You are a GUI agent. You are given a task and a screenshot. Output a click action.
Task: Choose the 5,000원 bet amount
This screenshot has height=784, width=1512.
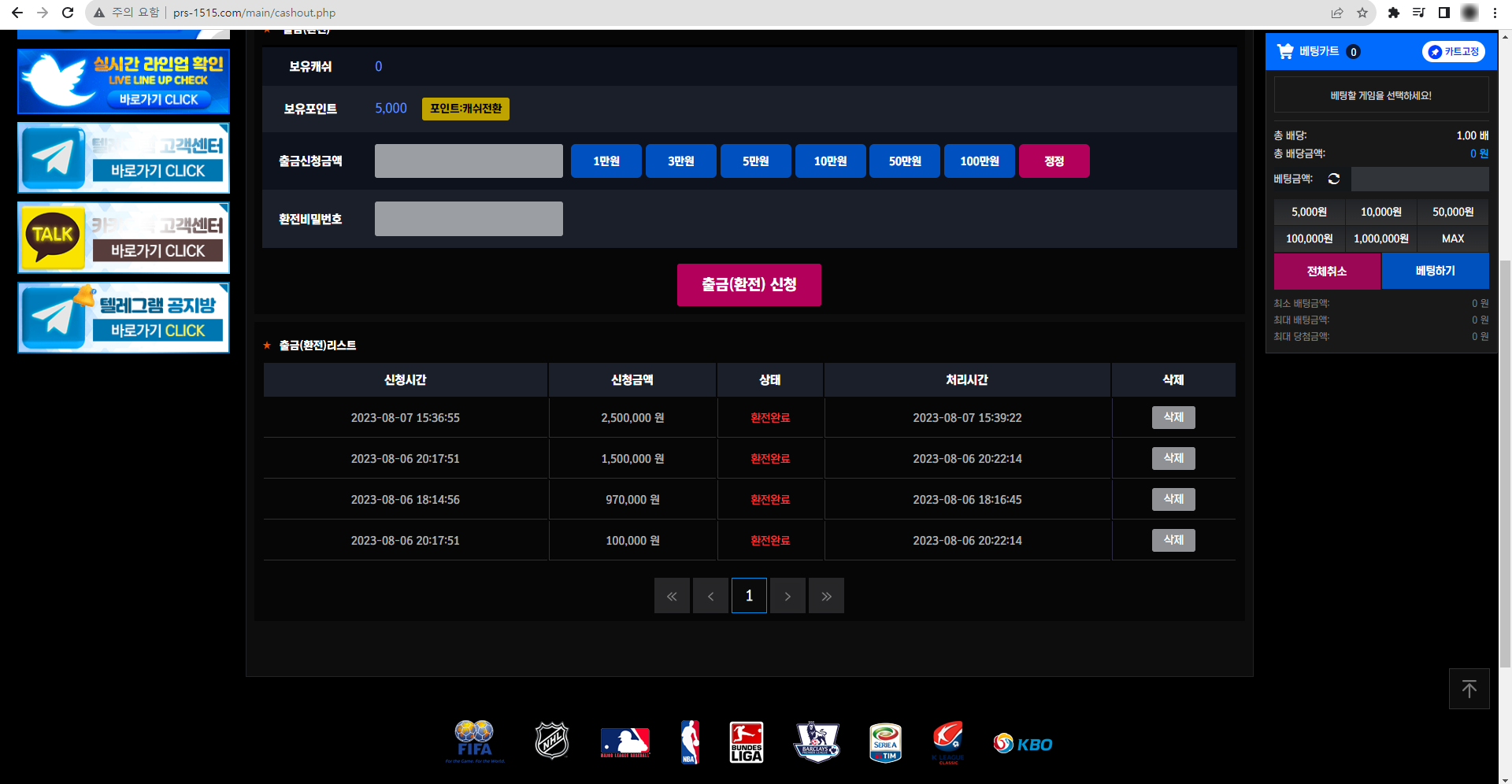click(x=1310, y=212)
